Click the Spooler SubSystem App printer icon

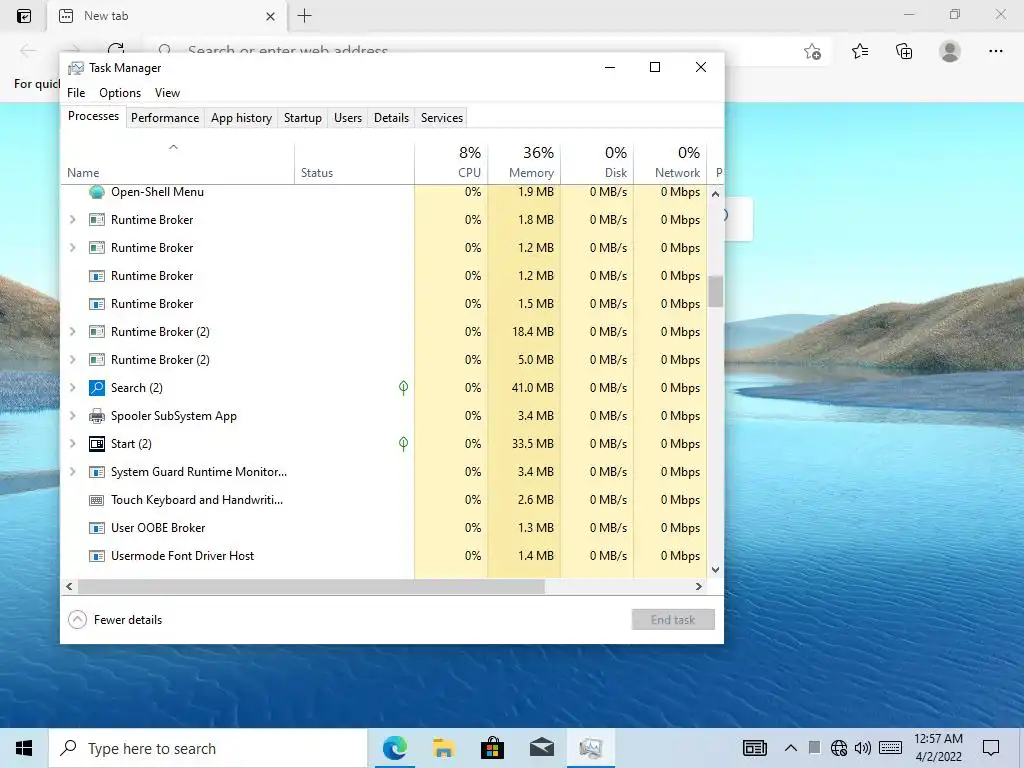[x=97, y=416]
